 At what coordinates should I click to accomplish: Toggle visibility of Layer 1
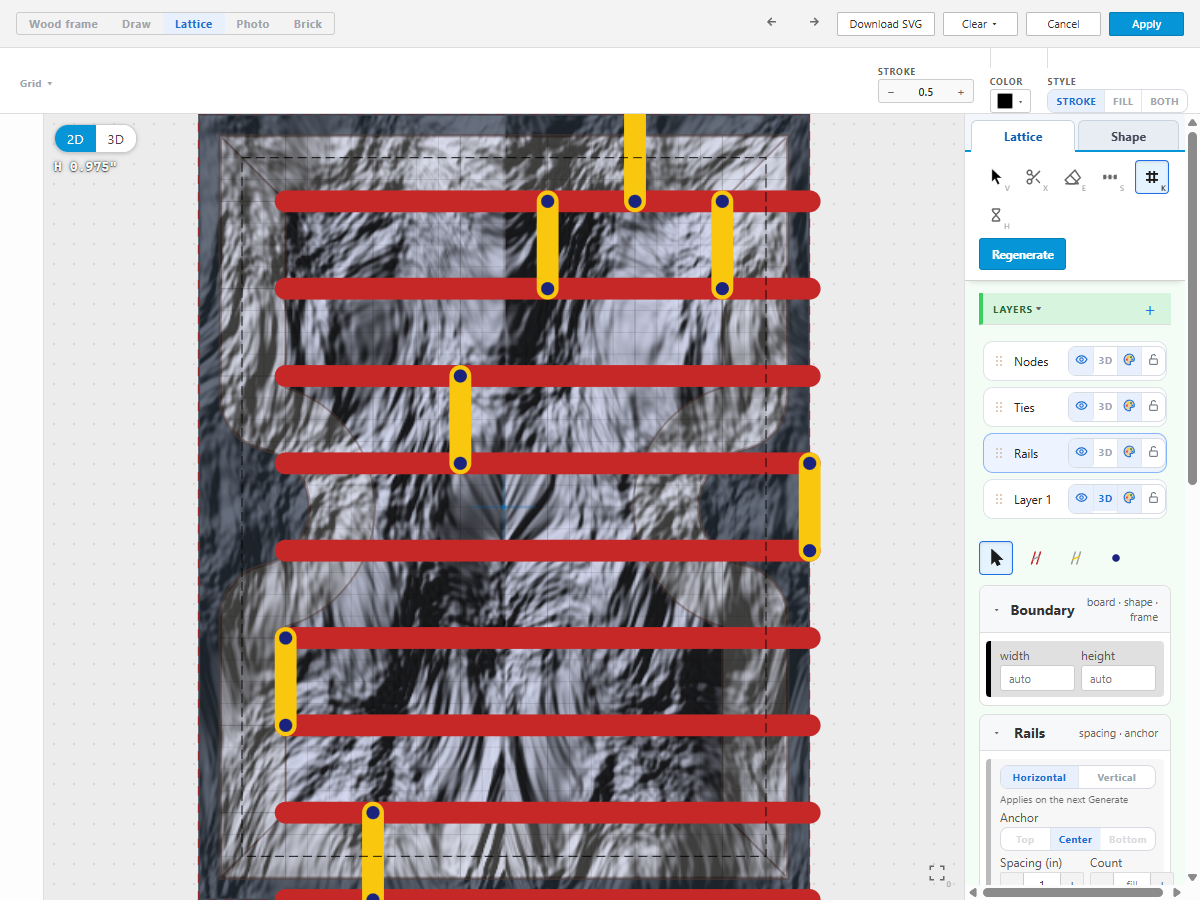[x=1081, y=499]
